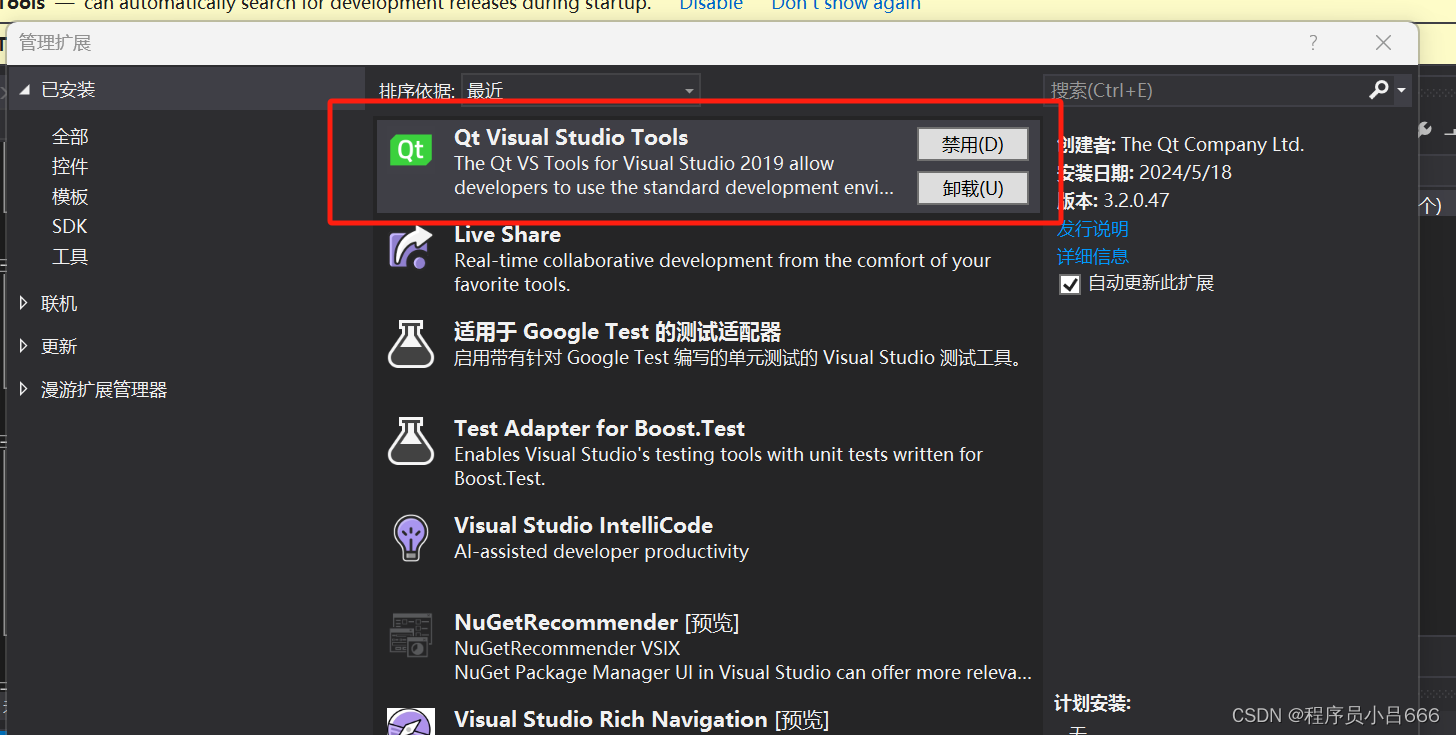Select the 全部 category
The height and width of the screenshot is (735, 1456).
pyautogui.click(x=70, y=136)
